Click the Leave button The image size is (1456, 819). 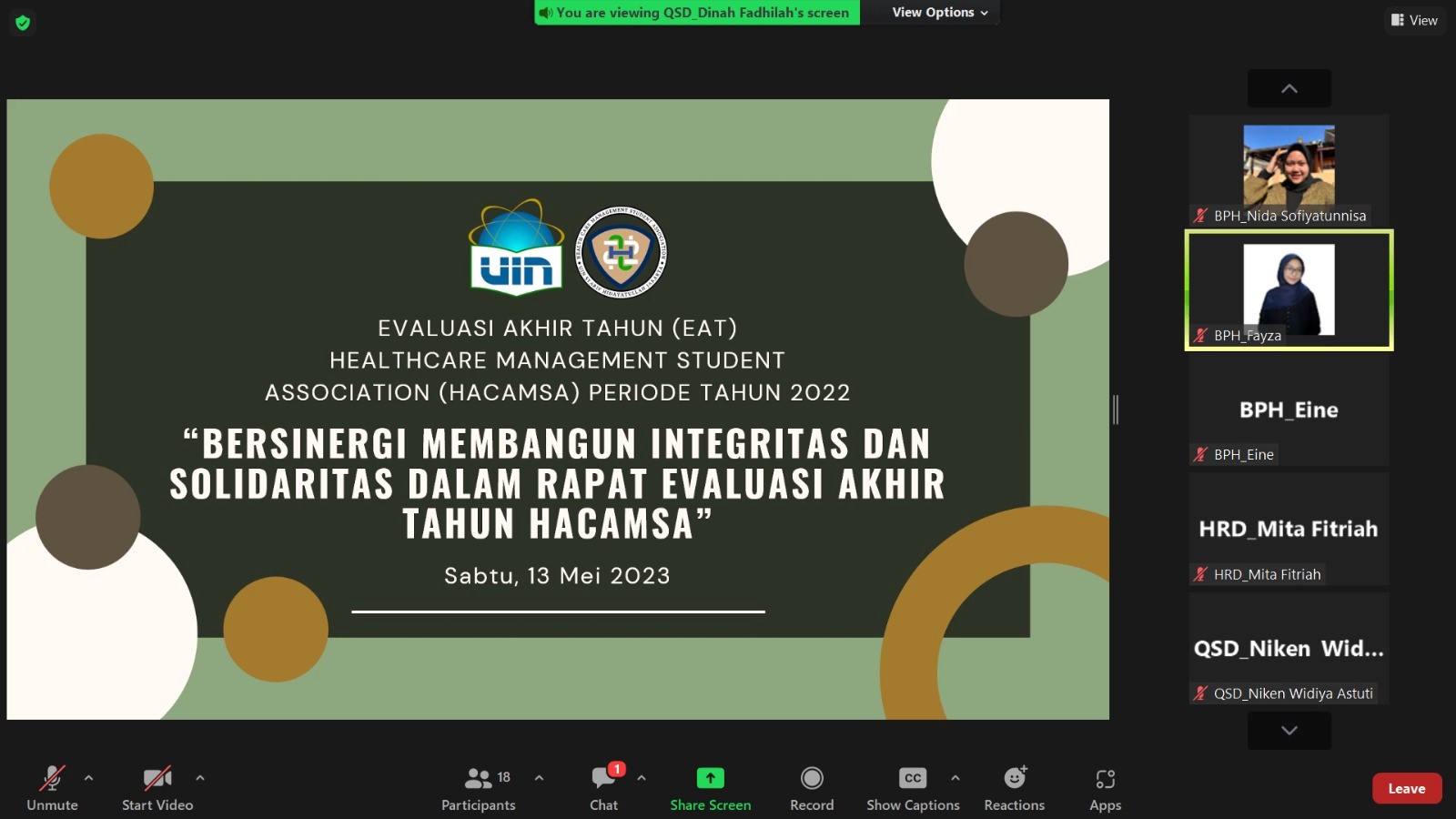[1407, 788]
